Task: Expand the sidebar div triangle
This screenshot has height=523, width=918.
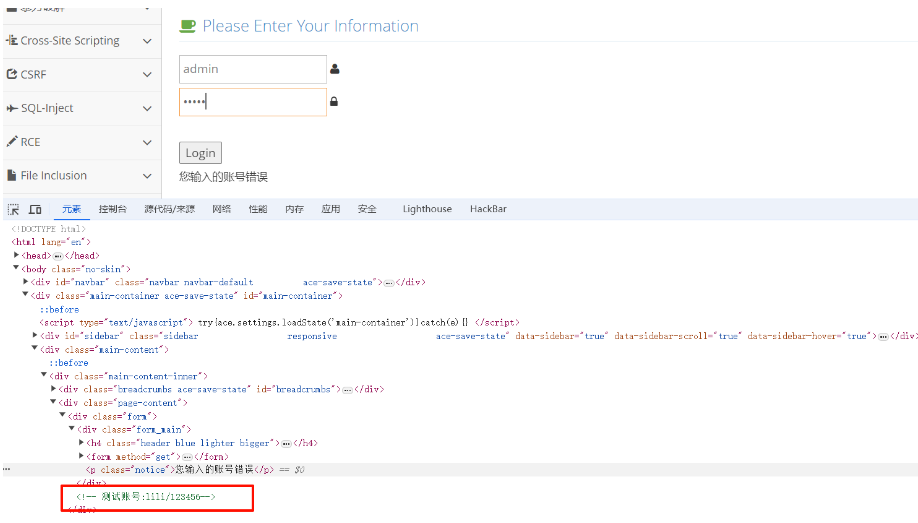Action: [x=35, y=335]
